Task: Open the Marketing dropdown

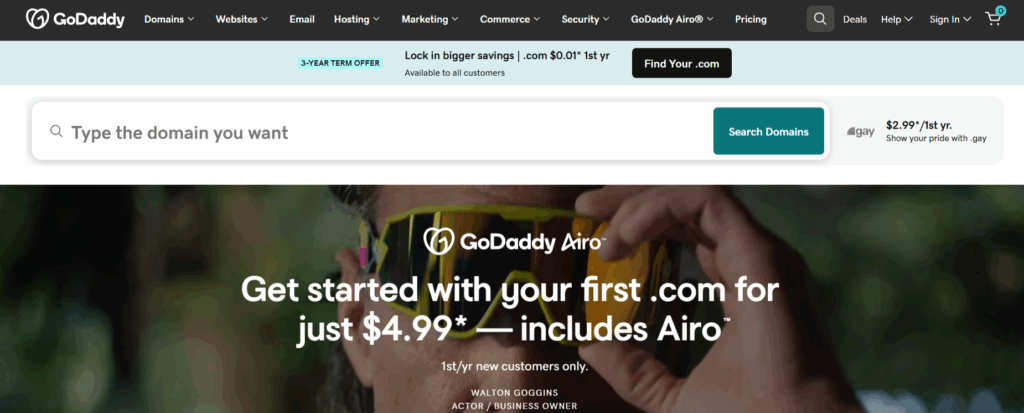Action: coord(430,19)
